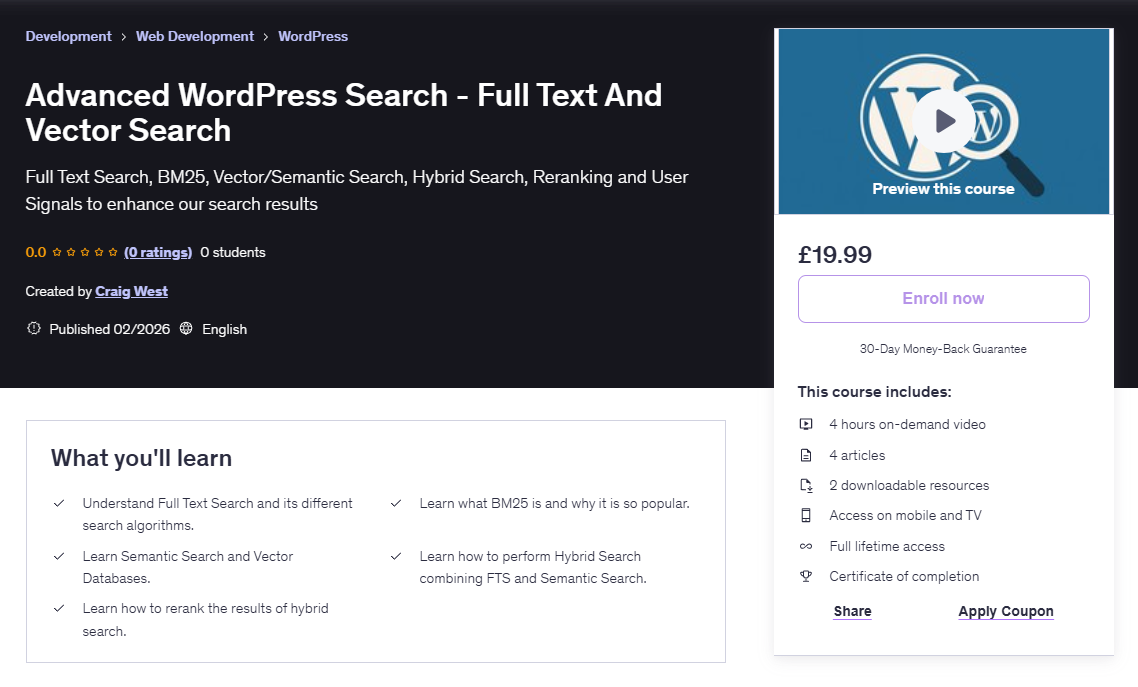Visit instructor Craig West's profile

[x=131, y=291]
